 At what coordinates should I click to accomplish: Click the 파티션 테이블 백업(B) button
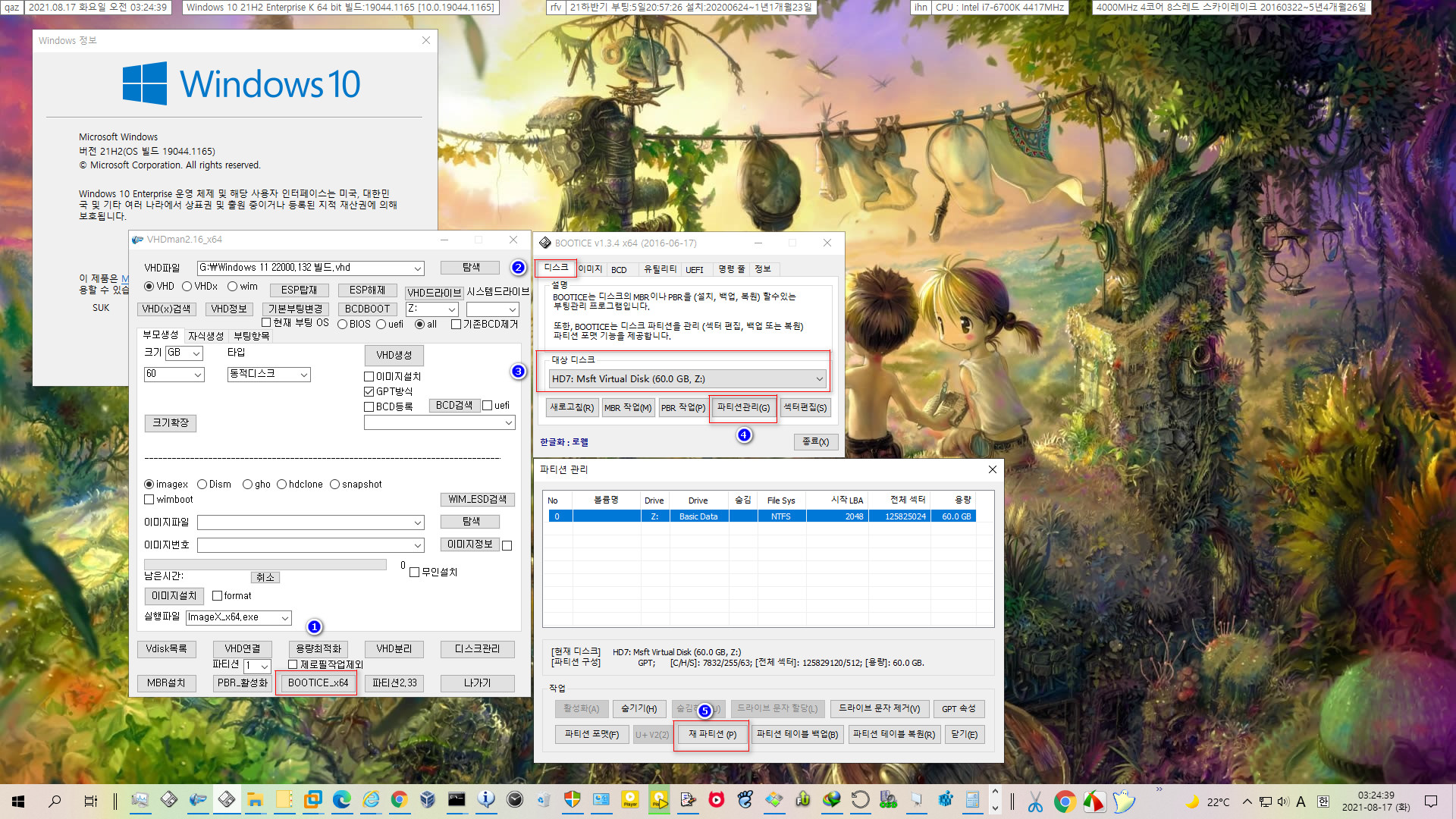pos(797,735)
